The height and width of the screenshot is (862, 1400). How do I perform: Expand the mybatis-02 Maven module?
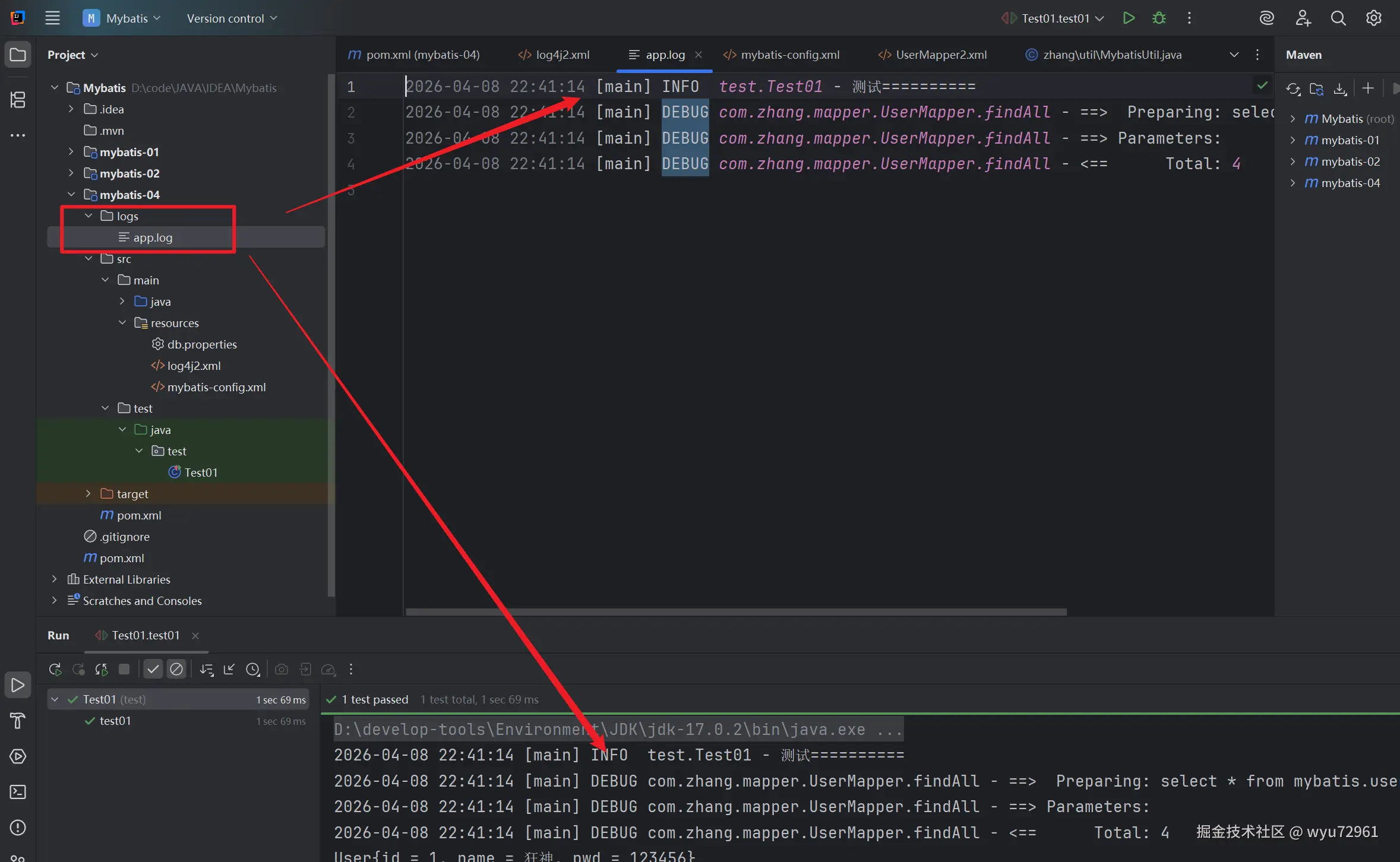[1293, 161]
